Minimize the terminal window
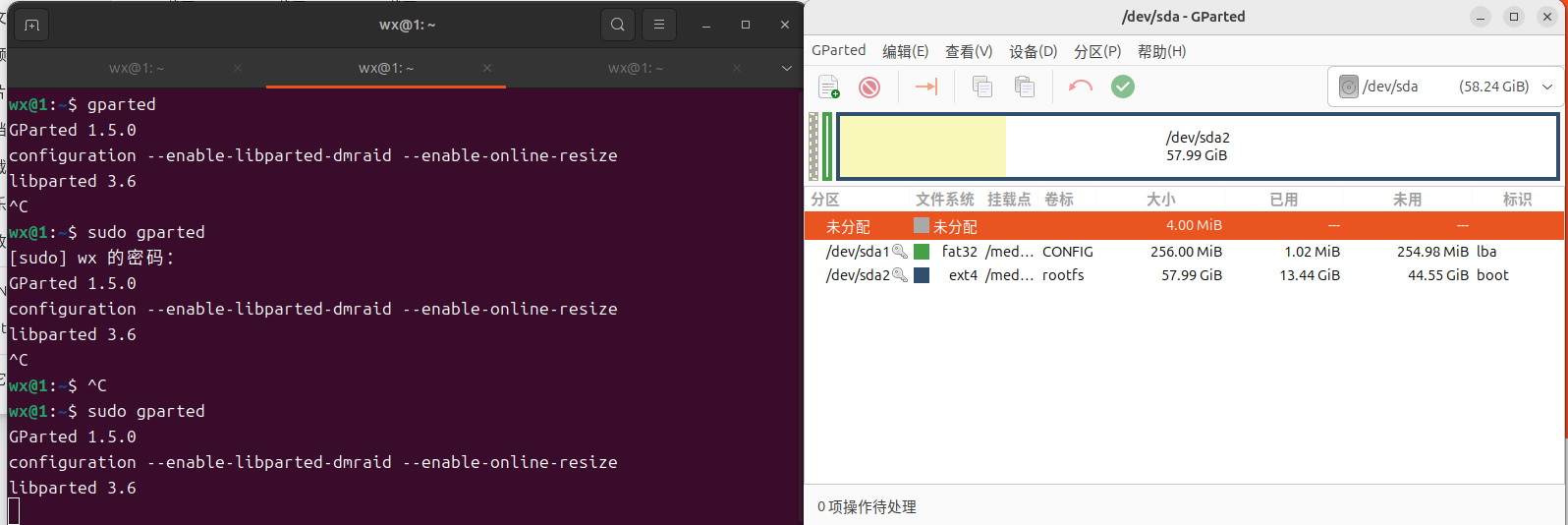 pos(706,25)
